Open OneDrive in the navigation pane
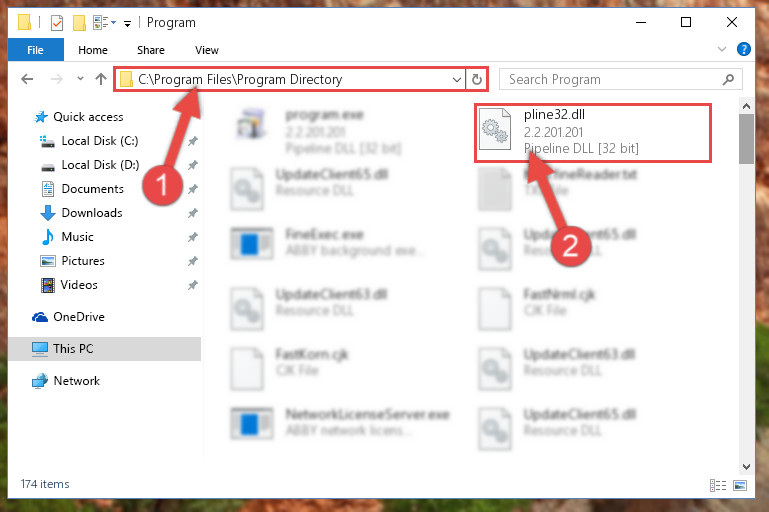The image size is (769, 512). [78, 317]
